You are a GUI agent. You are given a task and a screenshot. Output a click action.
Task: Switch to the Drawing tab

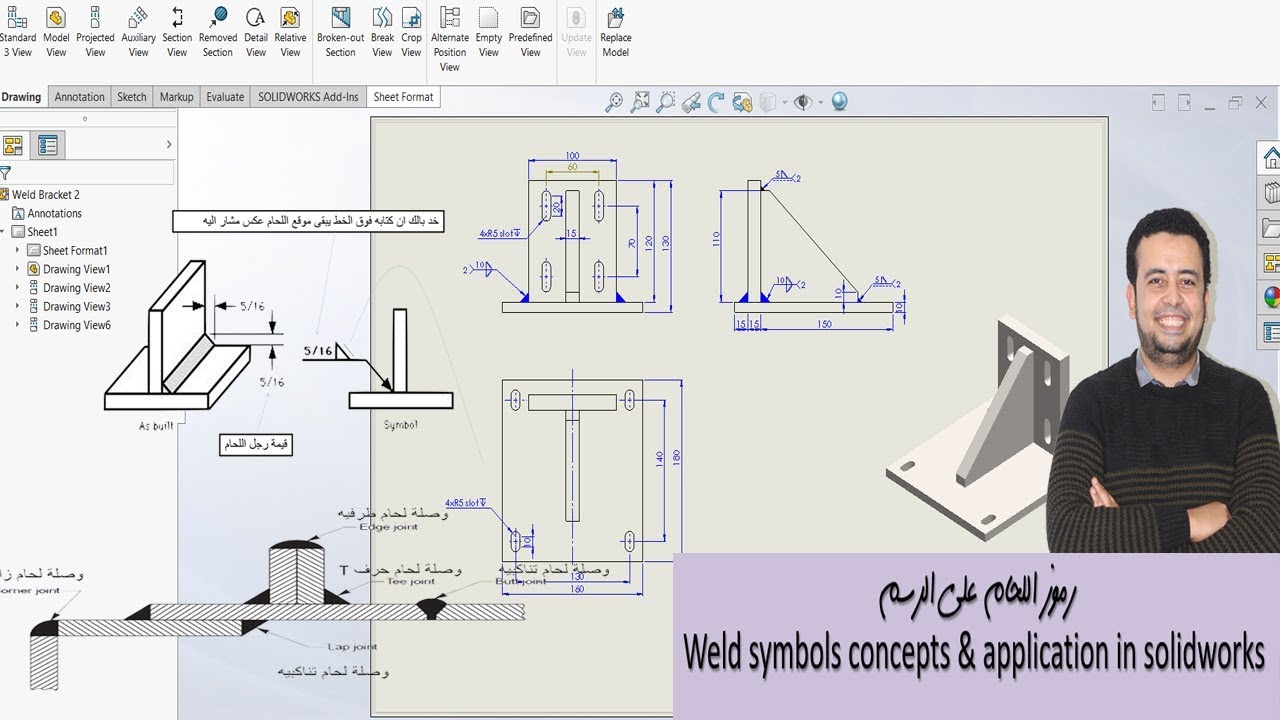point(21,97)
